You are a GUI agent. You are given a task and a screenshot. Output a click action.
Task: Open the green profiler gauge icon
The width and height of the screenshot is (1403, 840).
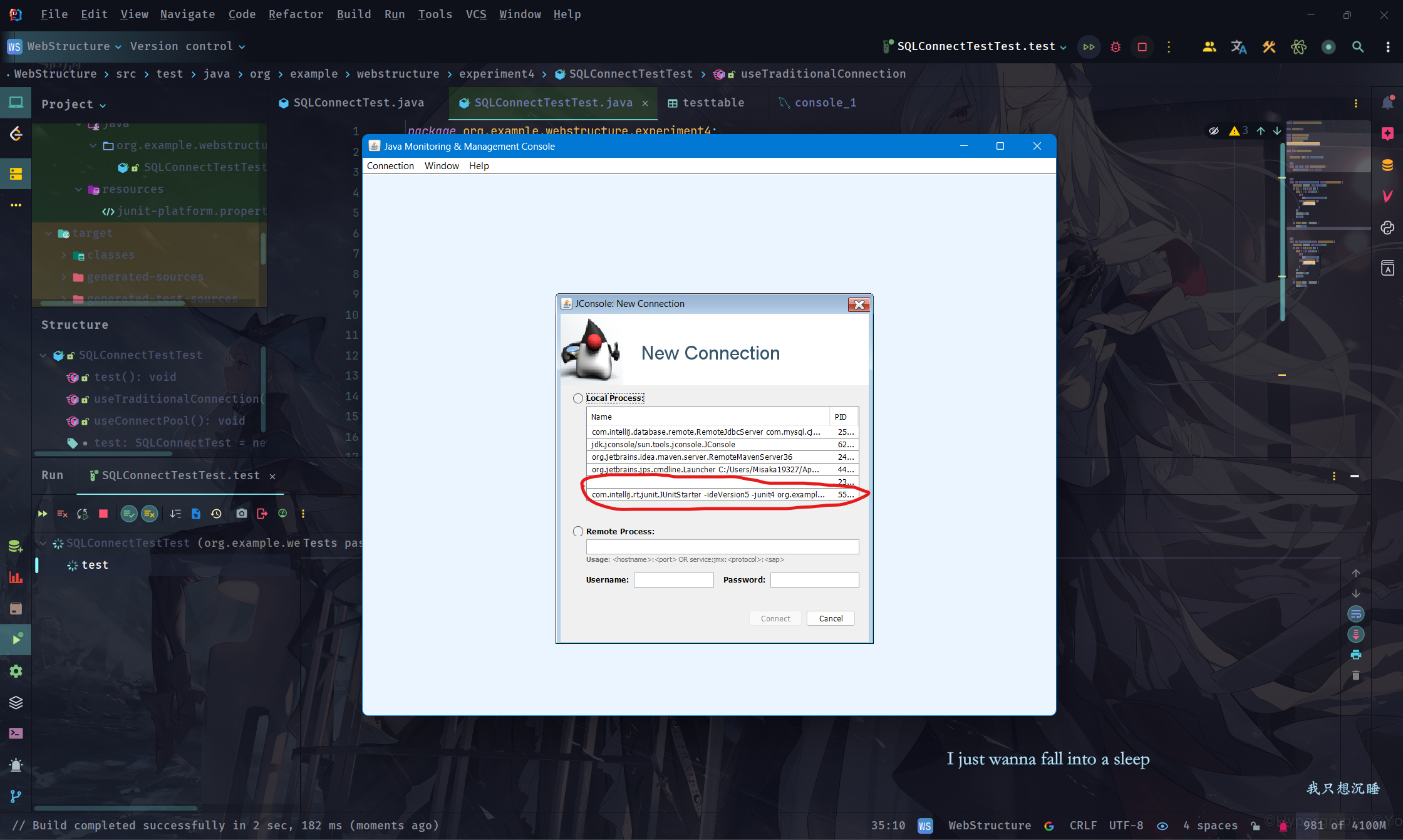point(282,514)
